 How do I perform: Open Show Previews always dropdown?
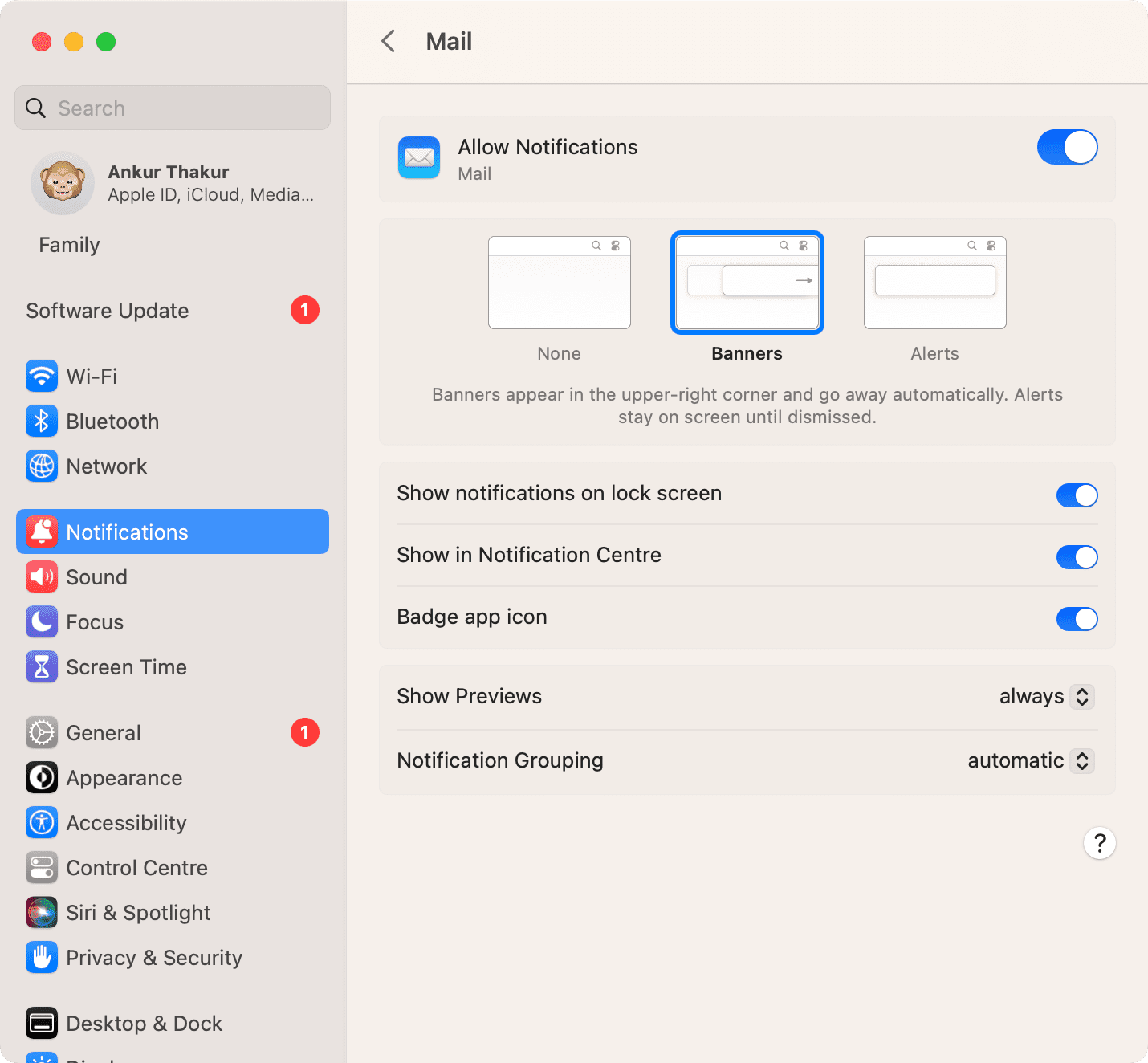tap(1047, 696)
